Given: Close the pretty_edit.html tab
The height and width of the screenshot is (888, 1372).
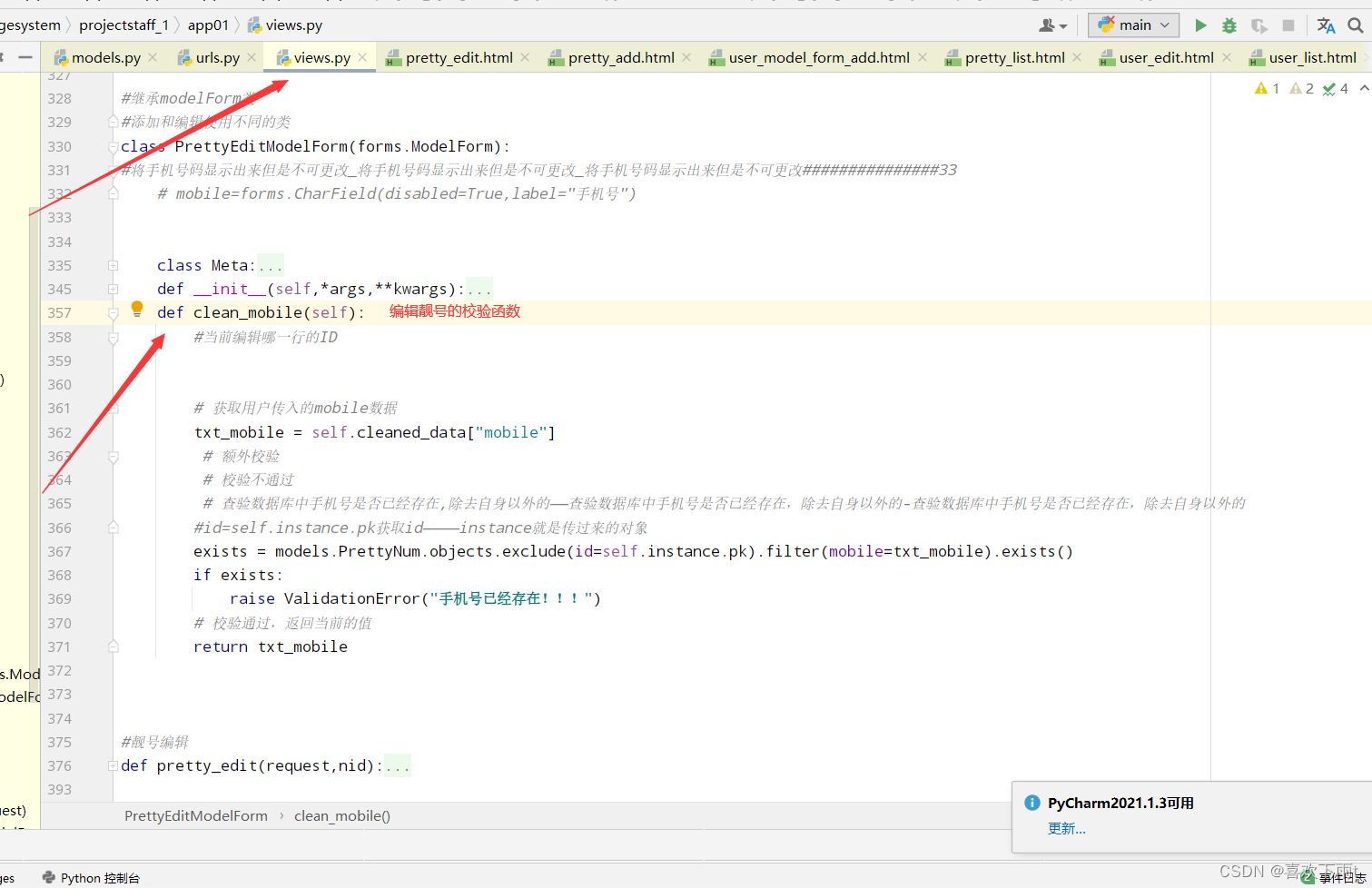Looking at the screenshot, I should (525, 57).
